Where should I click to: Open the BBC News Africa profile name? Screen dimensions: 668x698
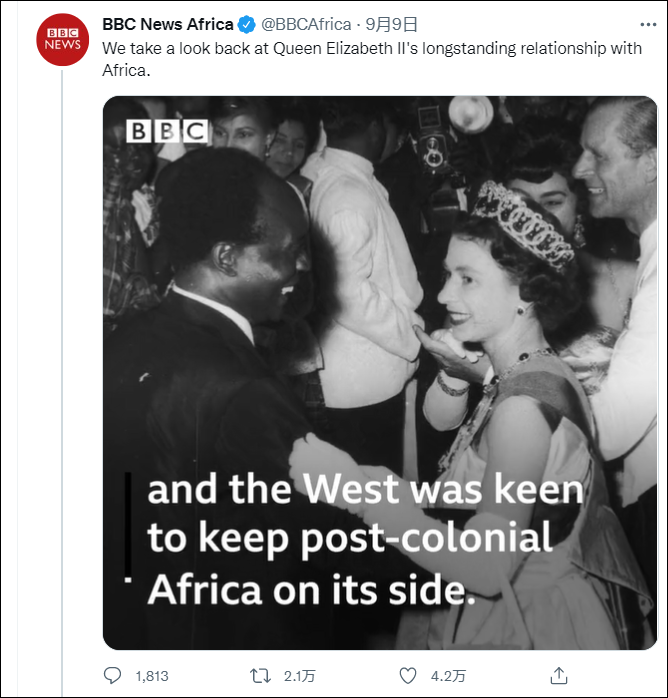pyautogui.click(x=167, y=24)
